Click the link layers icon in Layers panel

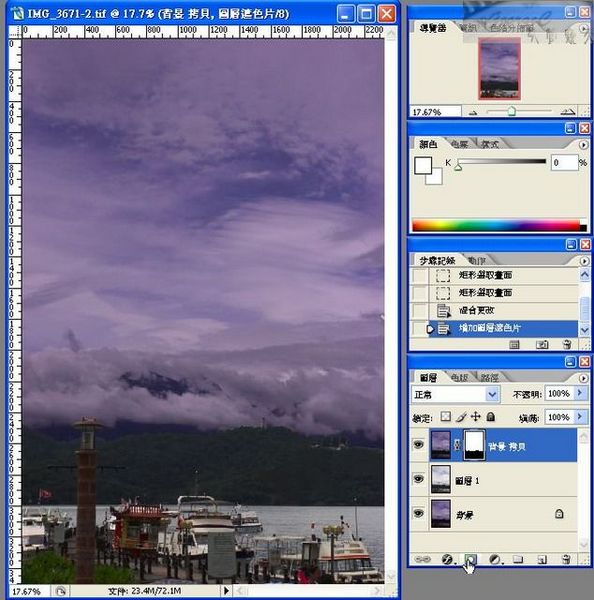pos(422,559)
